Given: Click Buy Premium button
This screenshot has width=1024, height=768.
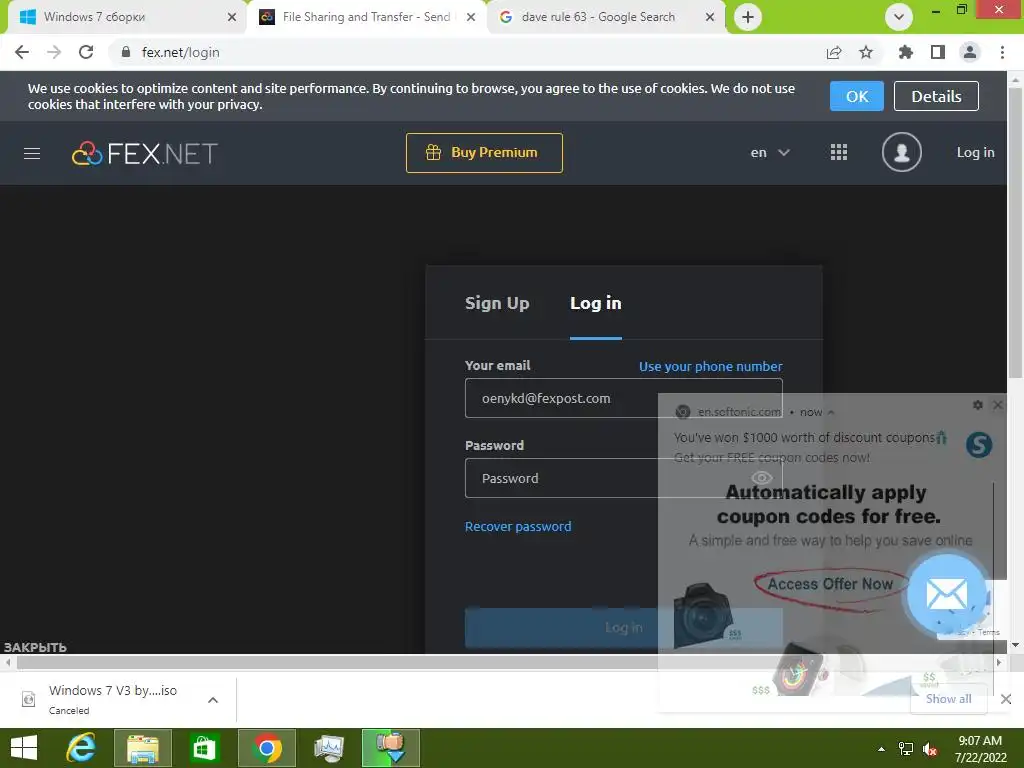Looking at the screenshot, I should pyautogui.click(x=484, y=153).
